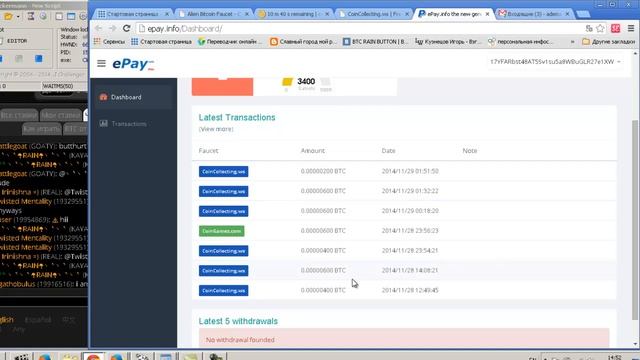
Task: Click CoinCollecting.ws badge dated 2014/11/29 01:32:22
Action: pos(223,191)
